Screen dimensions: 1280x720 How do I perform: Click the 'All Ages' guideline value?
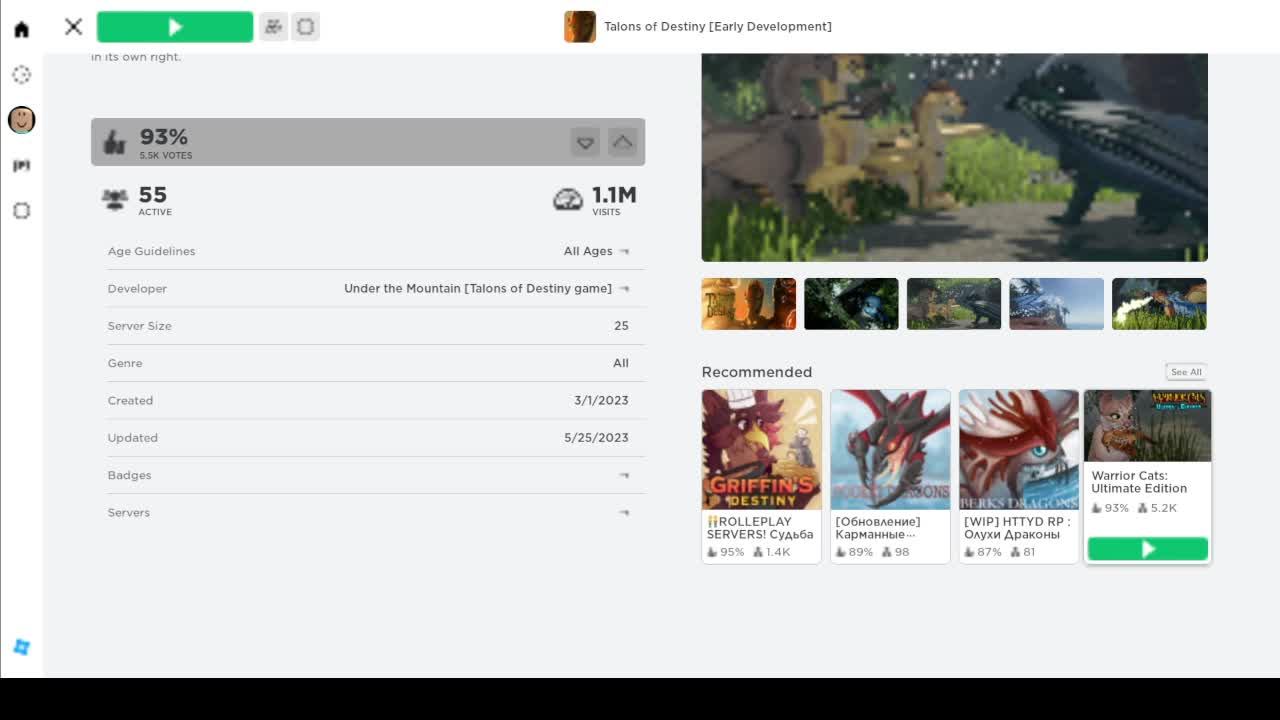click(588, 251)
